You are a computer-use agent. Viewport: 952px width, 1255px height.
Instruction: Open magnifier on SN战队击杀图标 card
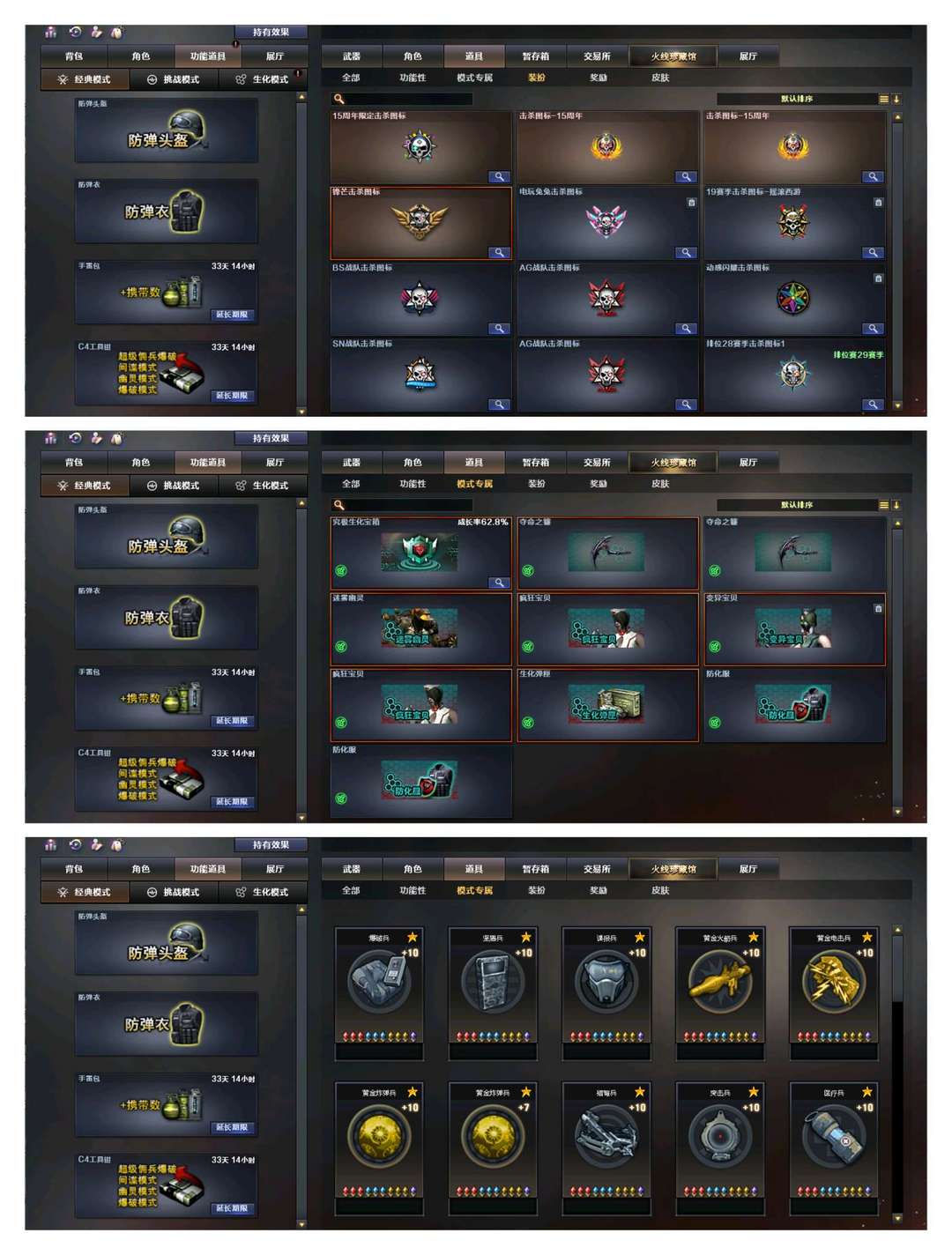[499, 405]
